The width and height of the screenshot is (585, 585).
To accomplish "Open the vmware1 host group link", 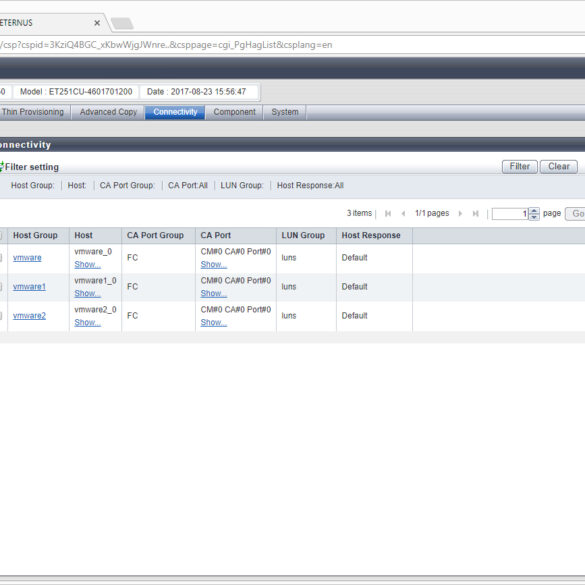I will pos(29,287).
